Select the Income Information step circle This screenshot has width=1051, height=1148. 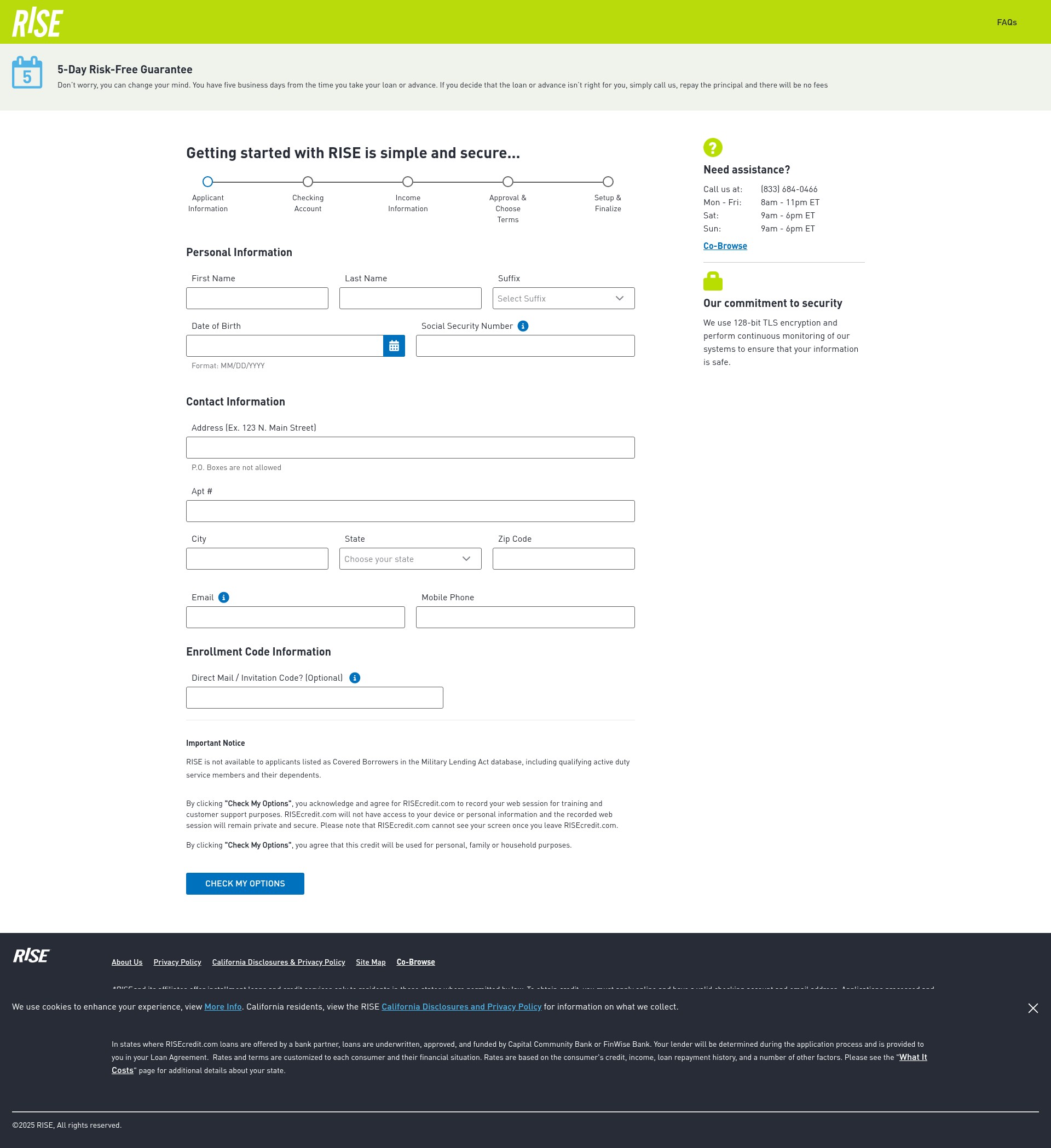pyautogui.click(x=408, y=182)
